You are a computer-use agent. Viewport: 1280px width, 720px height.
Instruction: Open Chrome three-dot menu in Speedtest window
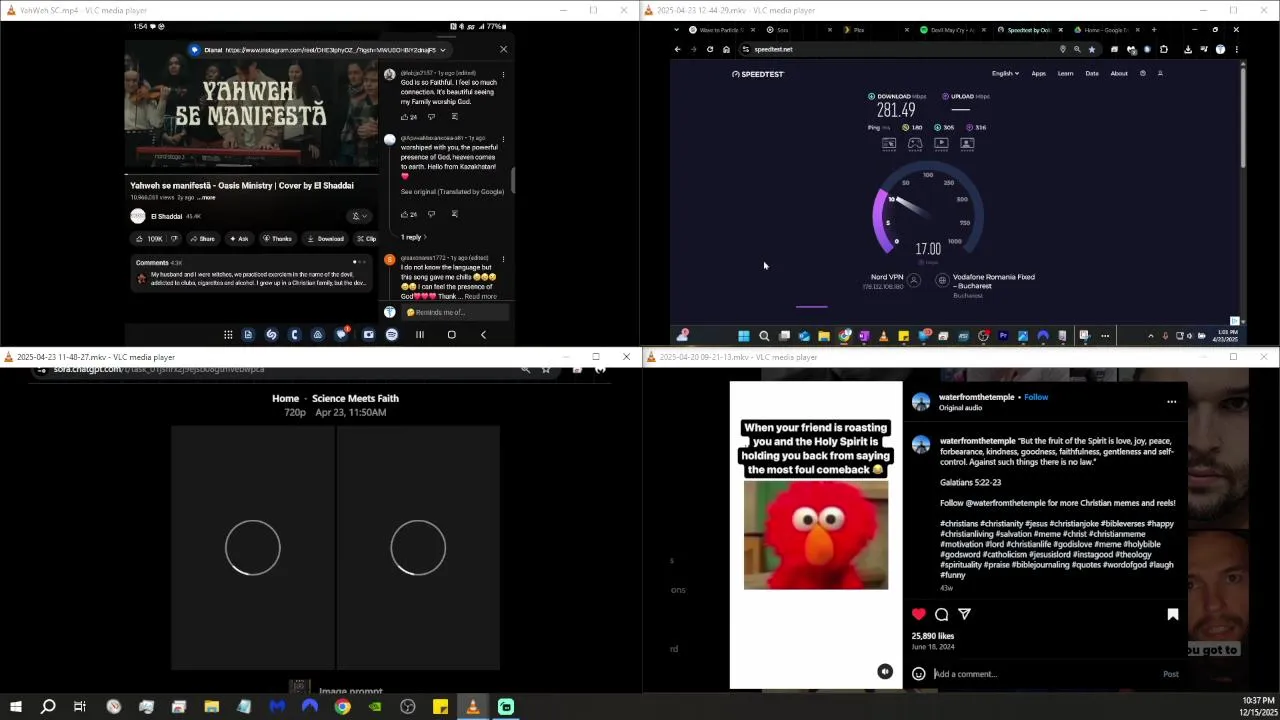(1237, 49)
